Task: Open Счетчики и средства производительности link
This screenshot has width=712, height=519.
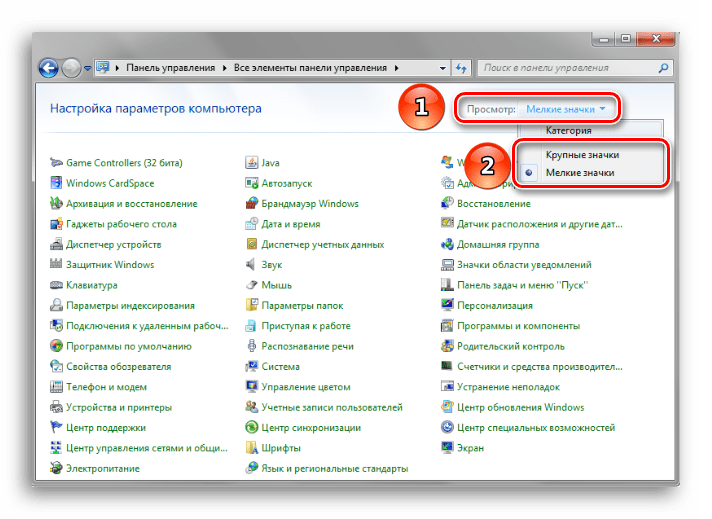Action: click(x=539, y=367)
